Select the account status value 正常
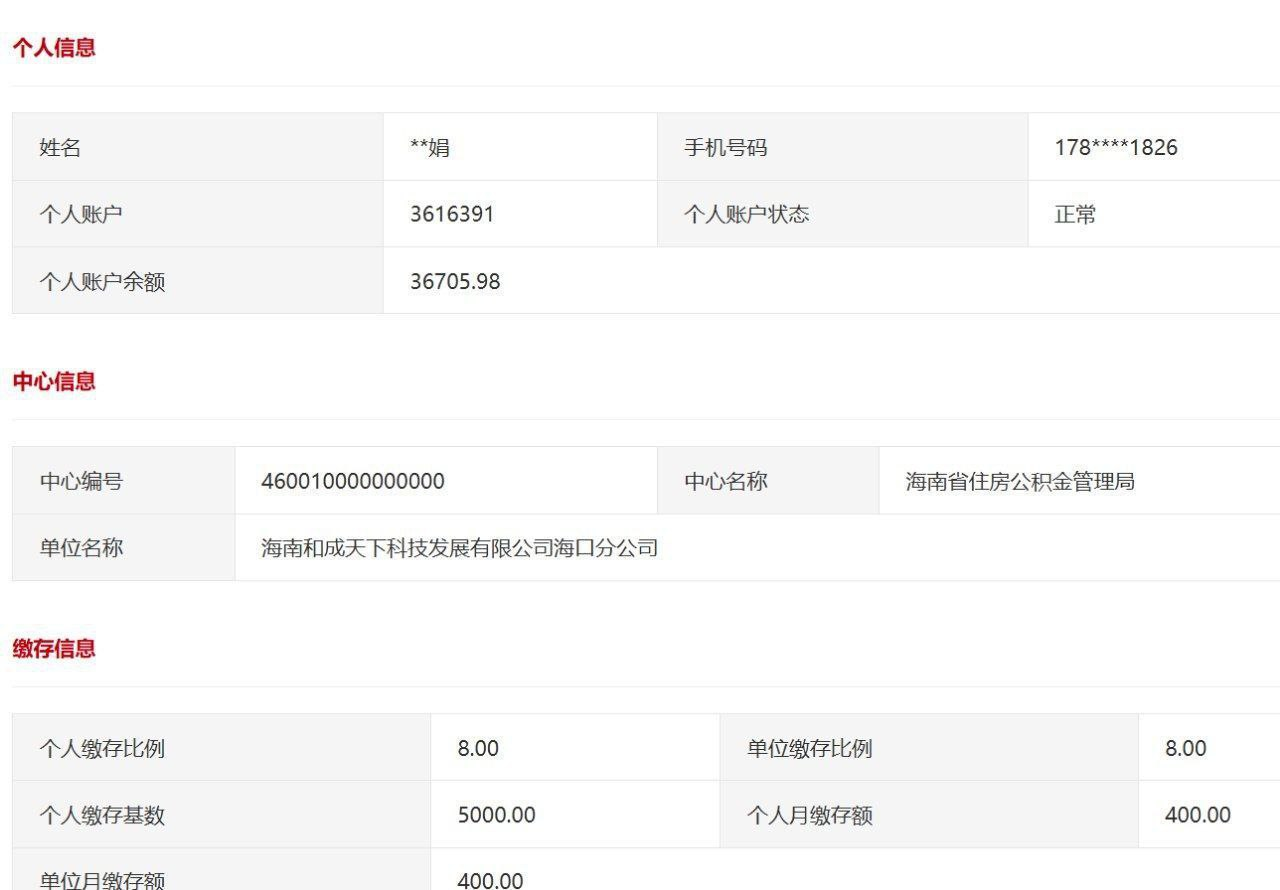The height and width of the screenshot is (890, 1280). click(x=1075, y=214)
